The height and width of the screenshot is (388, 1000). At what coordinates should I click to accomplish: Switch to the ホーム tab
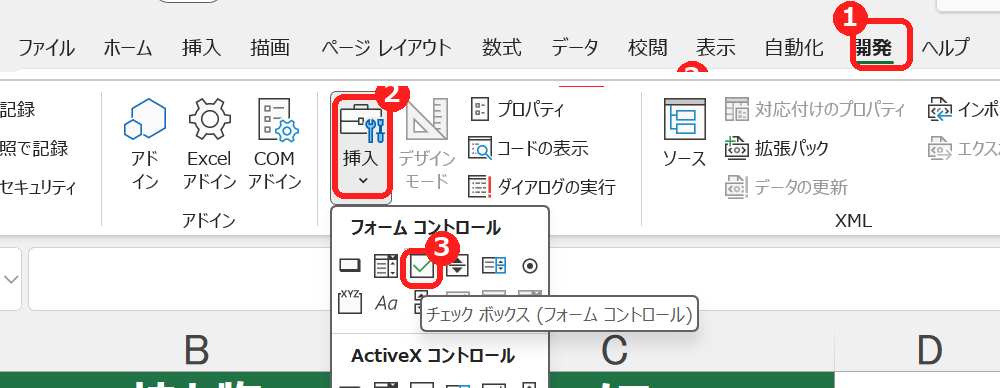(128, 48)
